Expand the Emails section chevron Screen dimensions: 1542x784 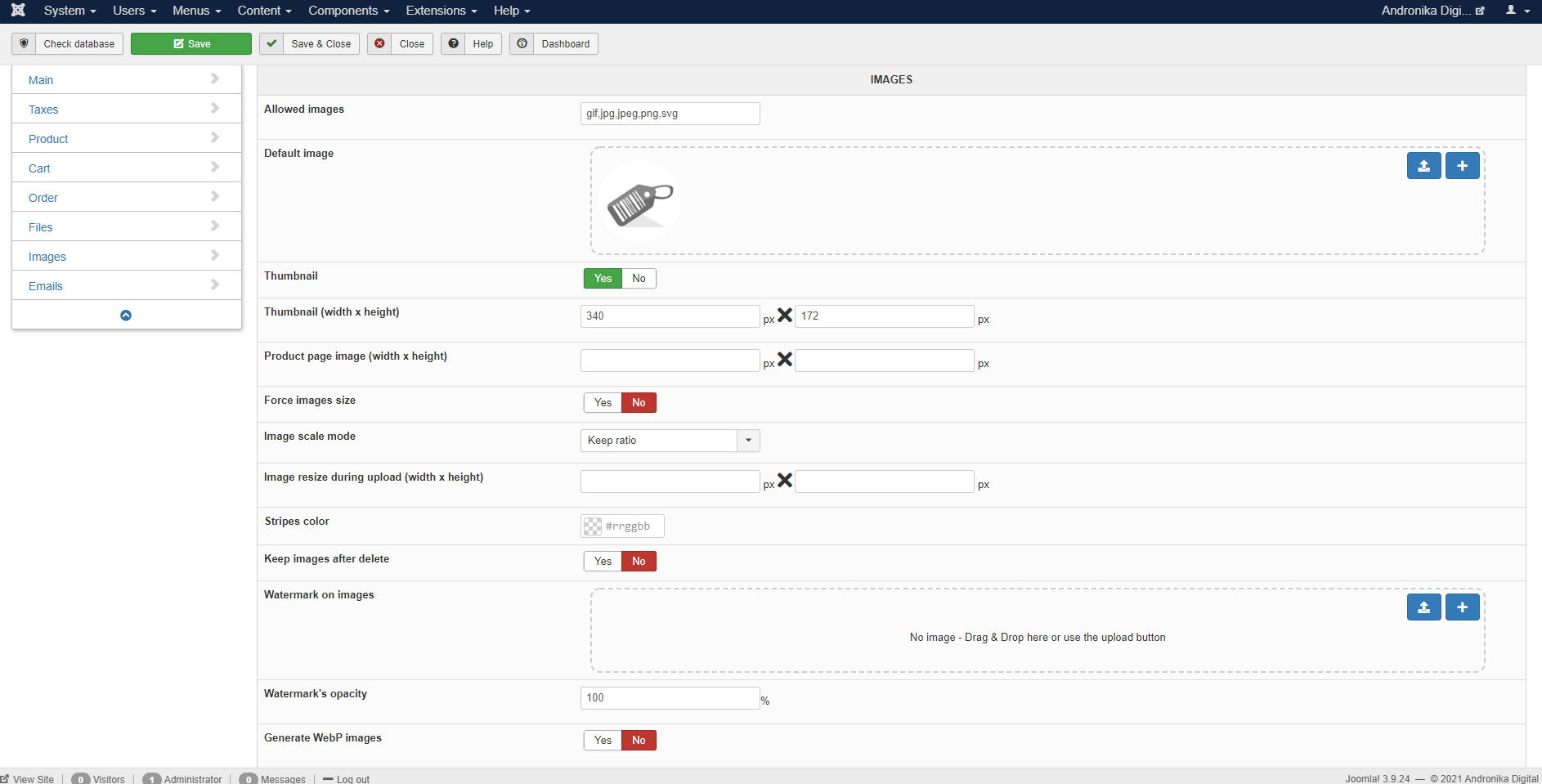[215, 284]
